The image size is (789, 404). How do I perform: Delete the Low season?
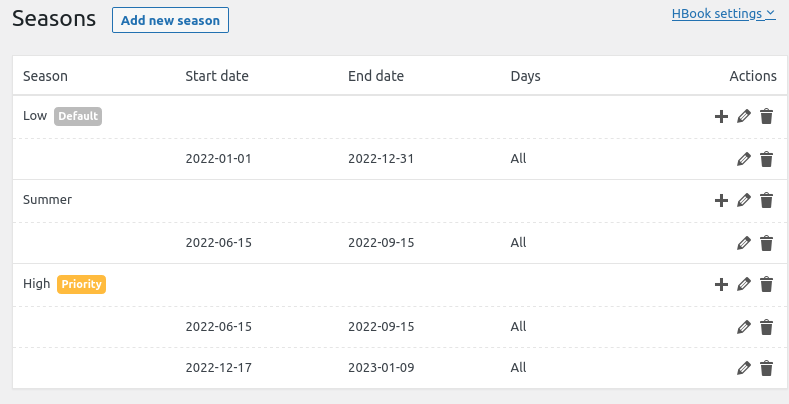pyautogui.click(x=766, y=116)
